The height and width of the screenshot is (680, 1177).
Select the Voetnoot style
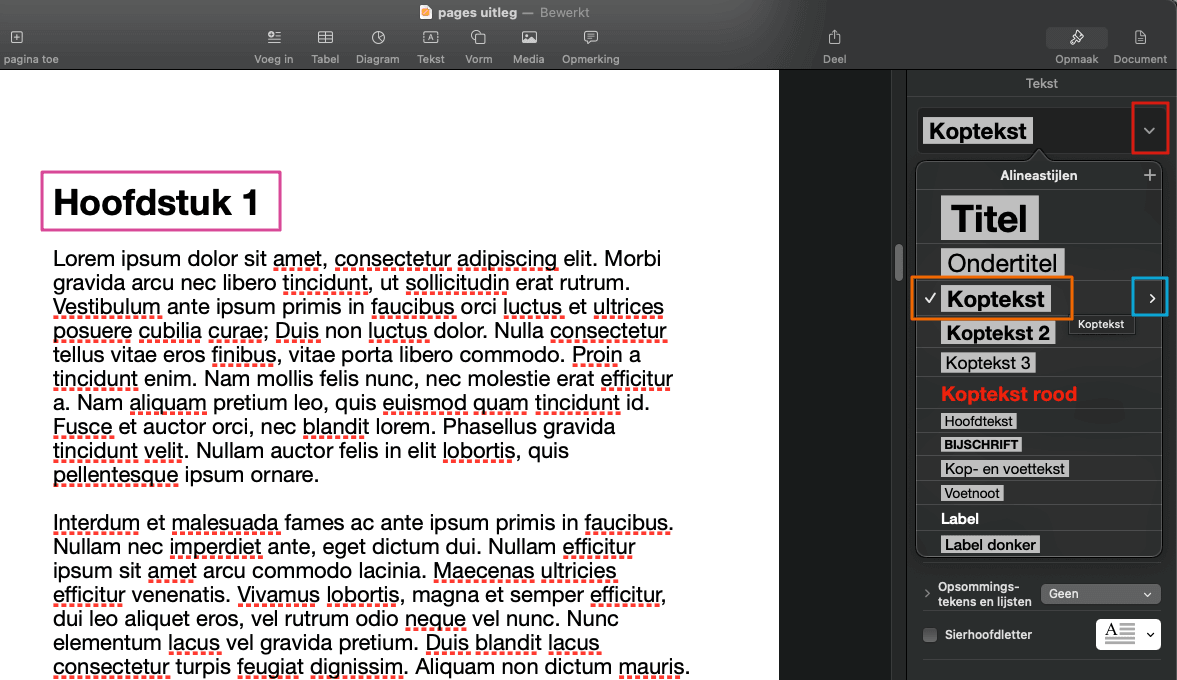(972, 493)
